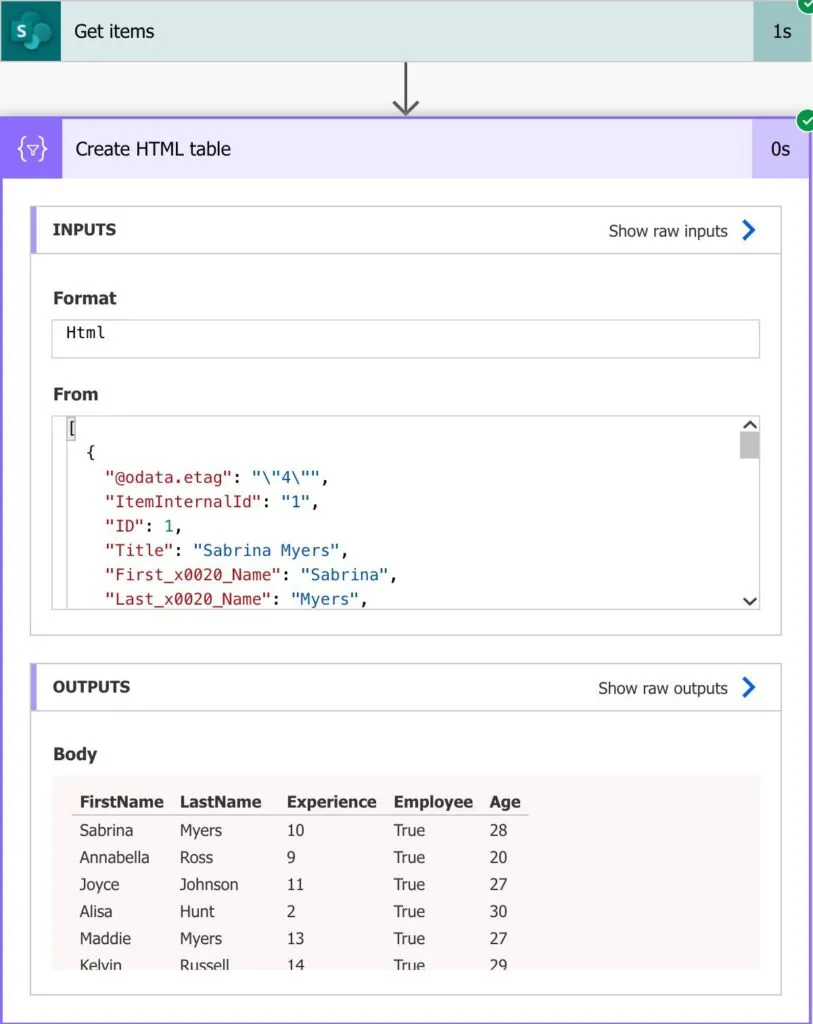Screen dimensions: 813x1024
Task: Collapse the Create HTML table action title
Action: pos(153,149)
